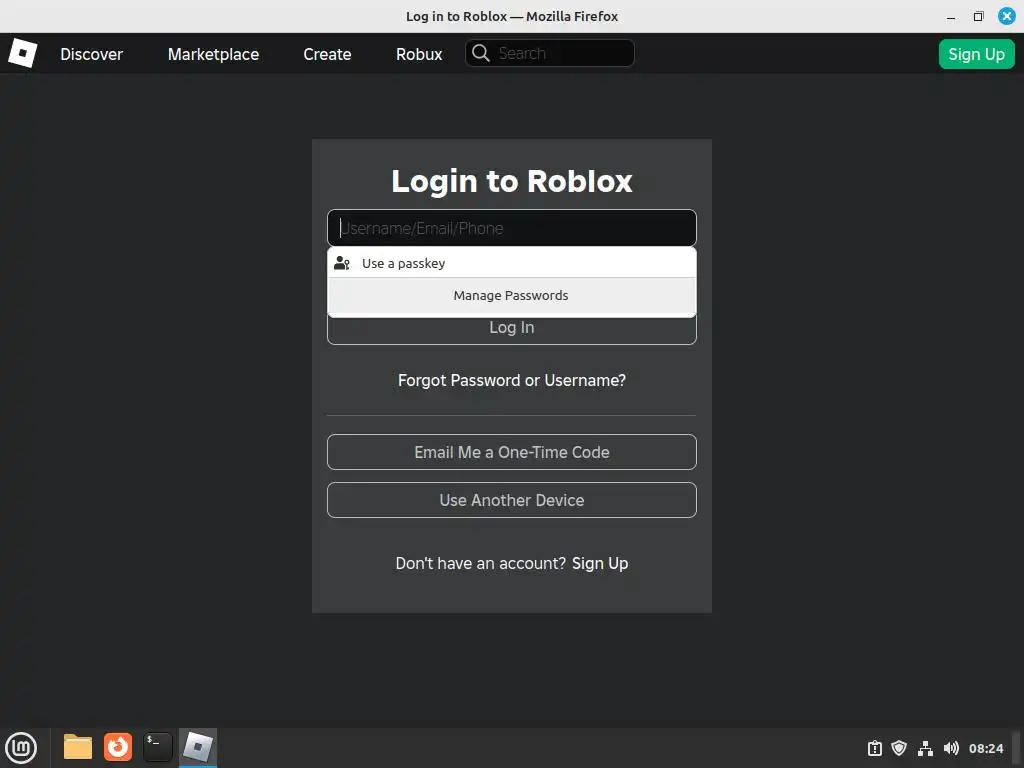Image resolution: width=1024 pixels, height=768 pixels.
Task: Launch the Files folder from taskbar
Action: [78, 747]
